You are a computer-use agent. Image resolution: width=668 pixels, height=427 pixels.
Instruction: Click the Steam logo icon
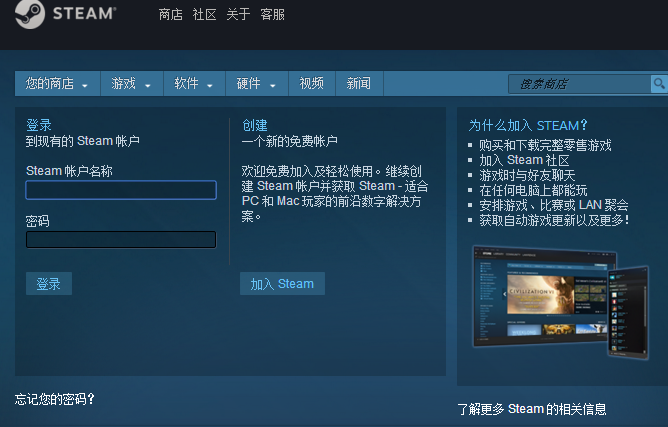pos(30,14)
